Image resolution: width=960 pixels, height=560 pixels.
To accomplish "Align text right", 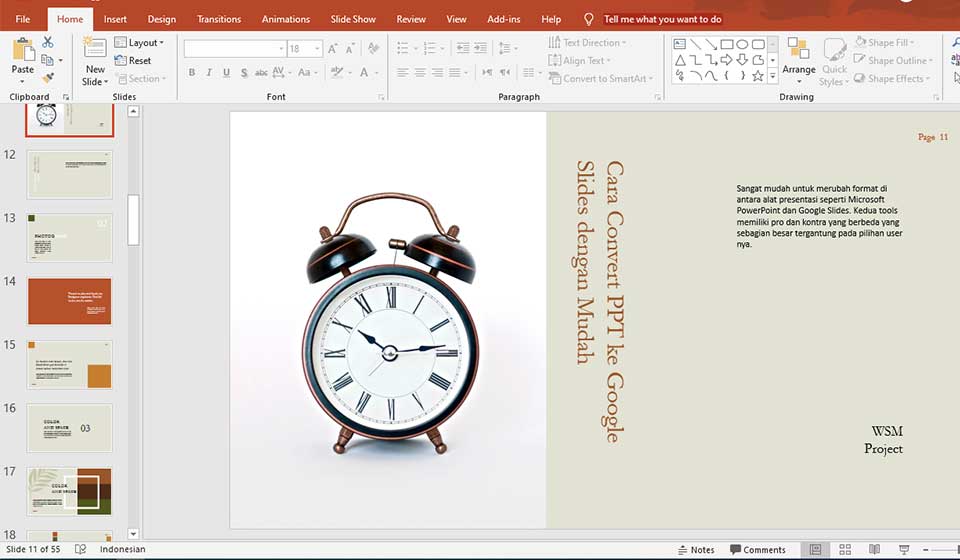I will coord(437,73).
